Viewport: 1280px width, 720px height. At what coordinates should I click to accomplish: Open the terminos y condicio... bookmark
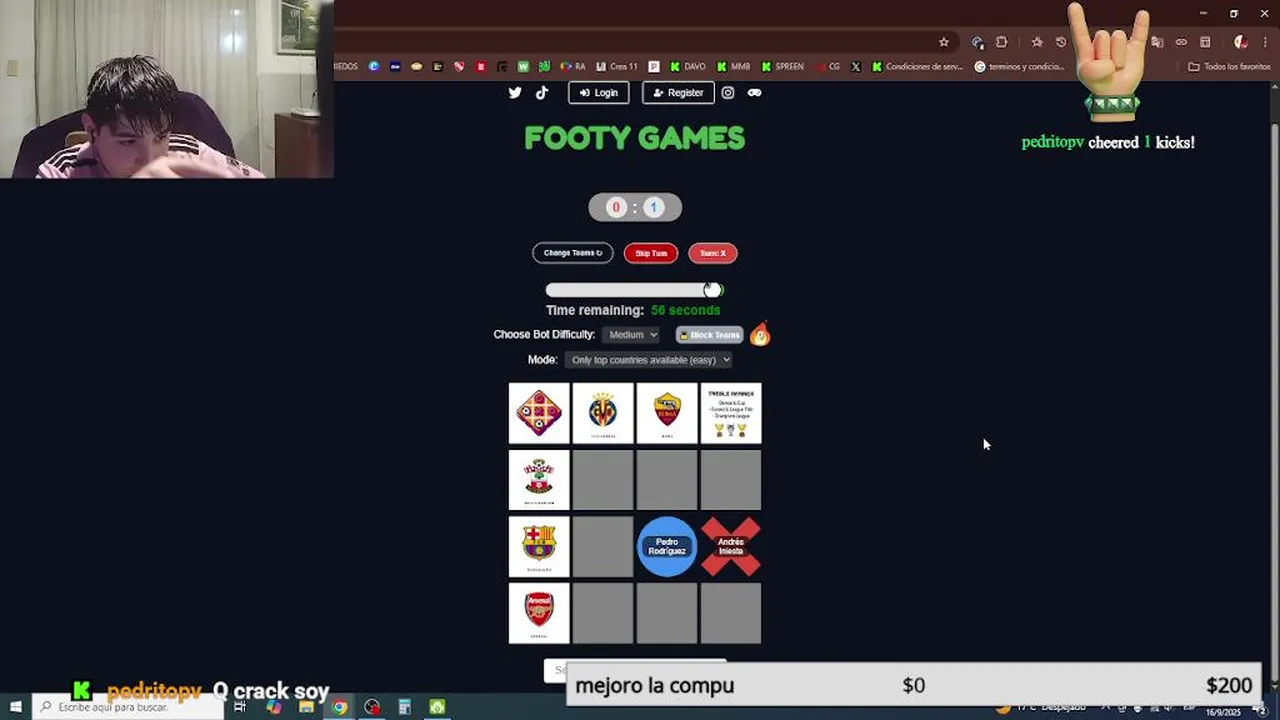tap(1020, 67)
